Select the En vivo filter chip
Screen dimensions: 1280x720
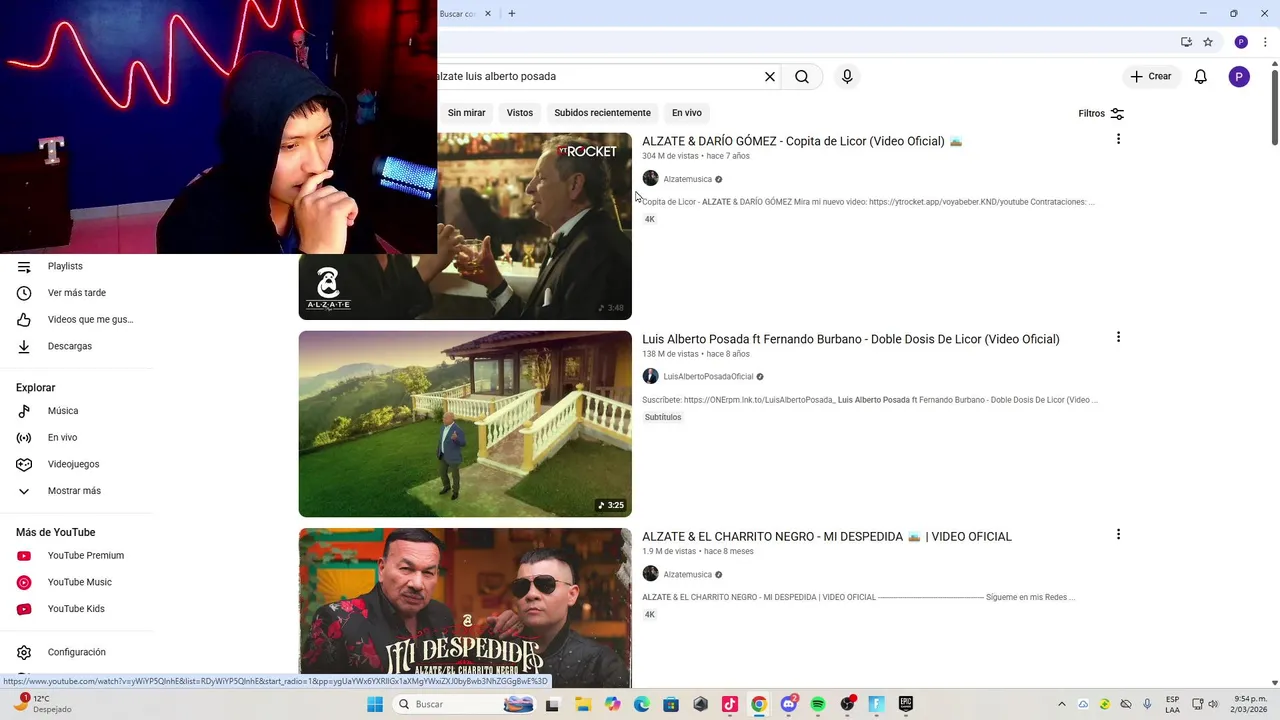pos(686,113)
